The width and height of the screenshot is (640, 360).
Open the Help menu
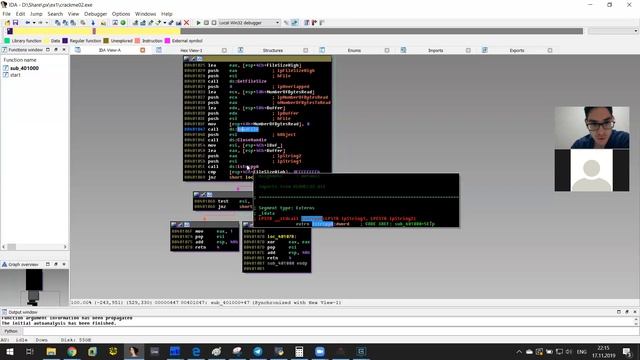167,14
